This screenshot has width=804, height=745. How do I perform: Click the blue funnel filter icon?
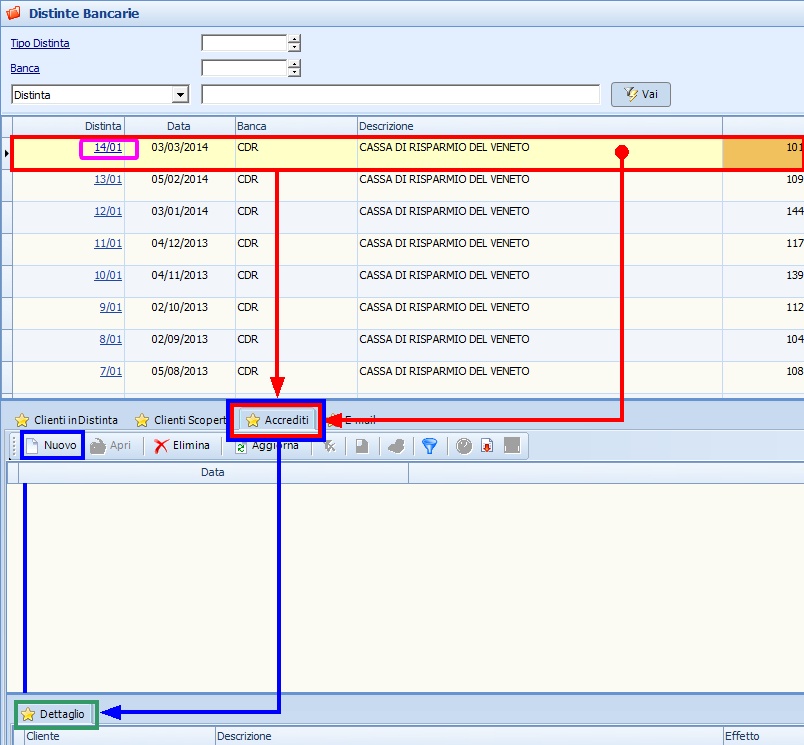point(429,446)
